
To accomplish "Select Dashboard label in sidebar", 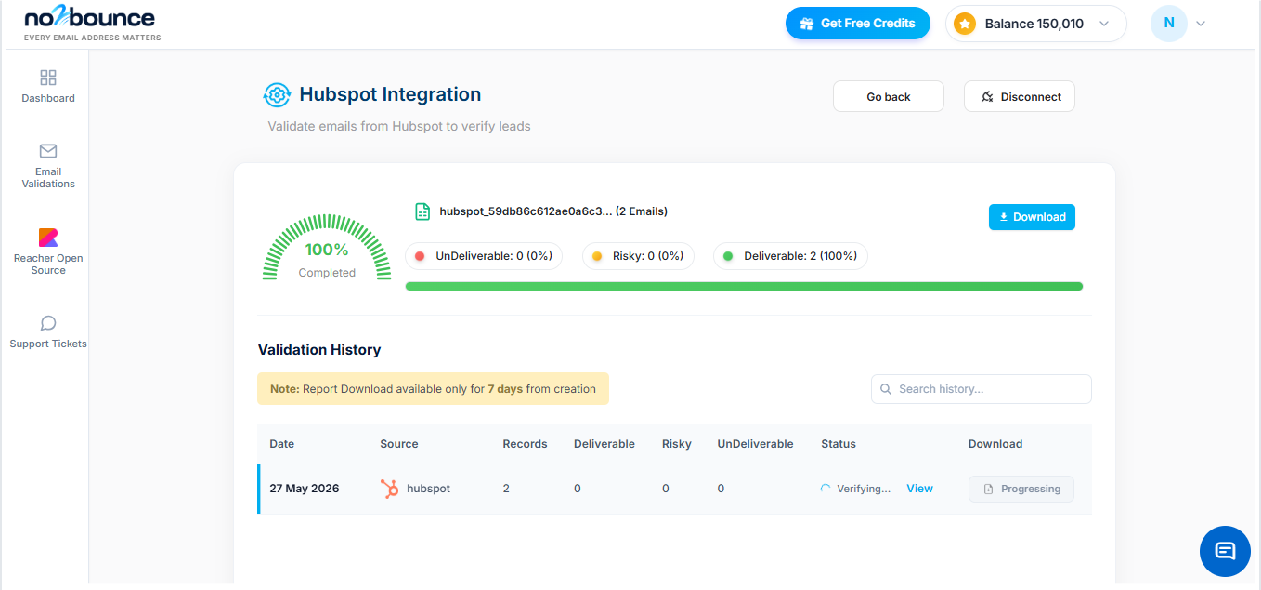I will [48, 98].
